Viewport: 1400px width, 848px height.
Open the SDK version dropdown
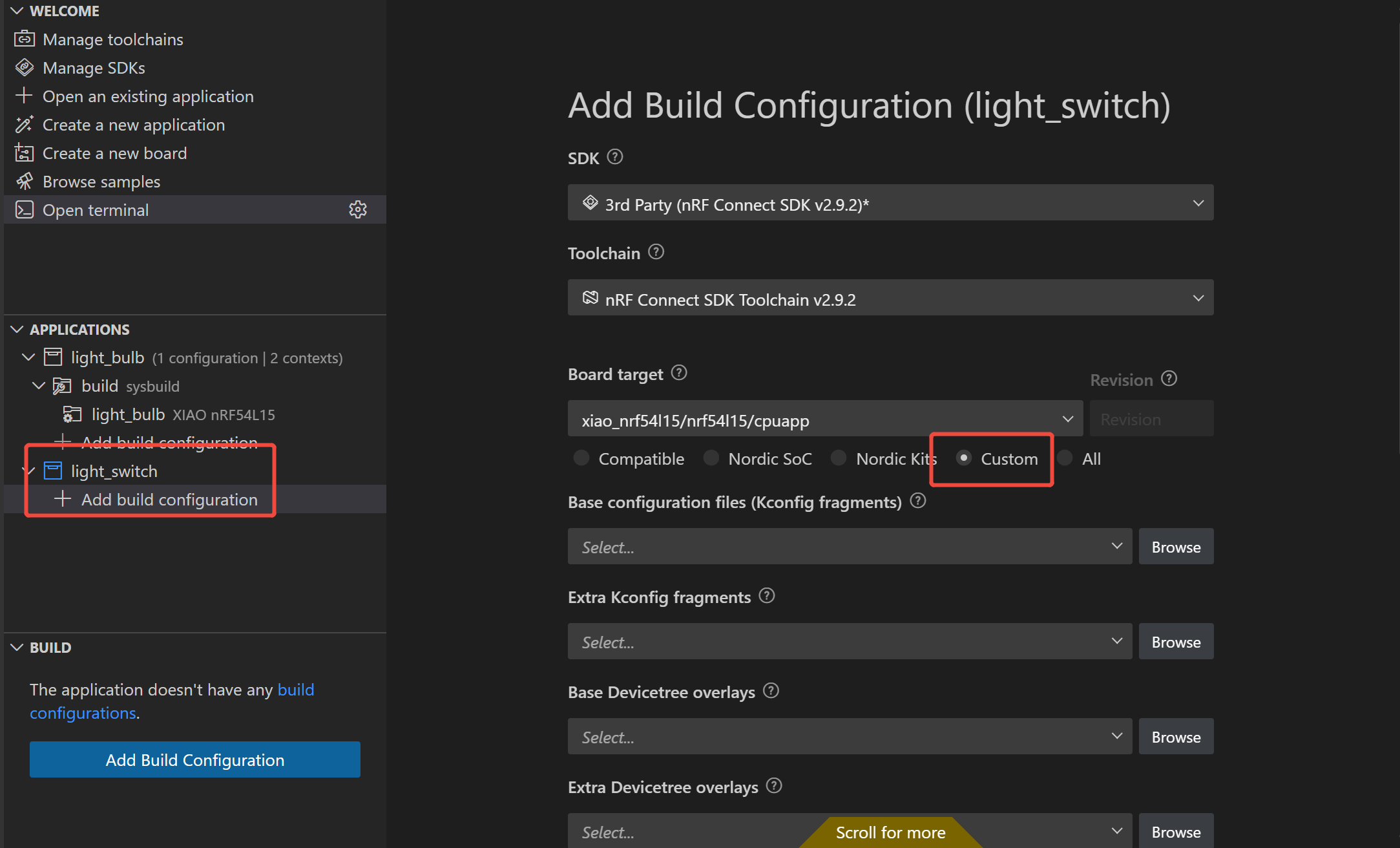pos(890,203)
